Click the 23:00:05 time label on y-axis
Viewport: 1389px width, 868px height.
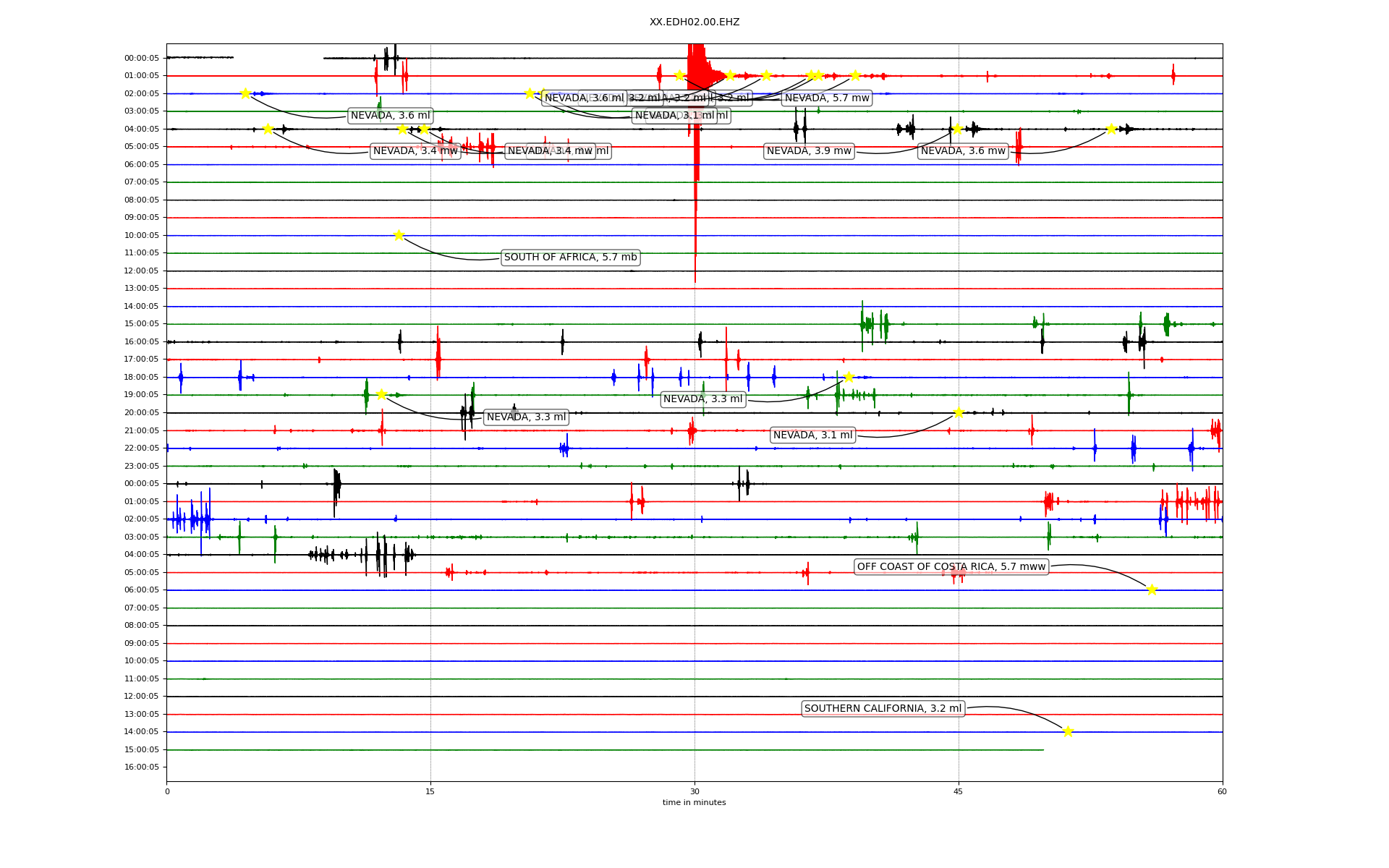tap(142, 466)
